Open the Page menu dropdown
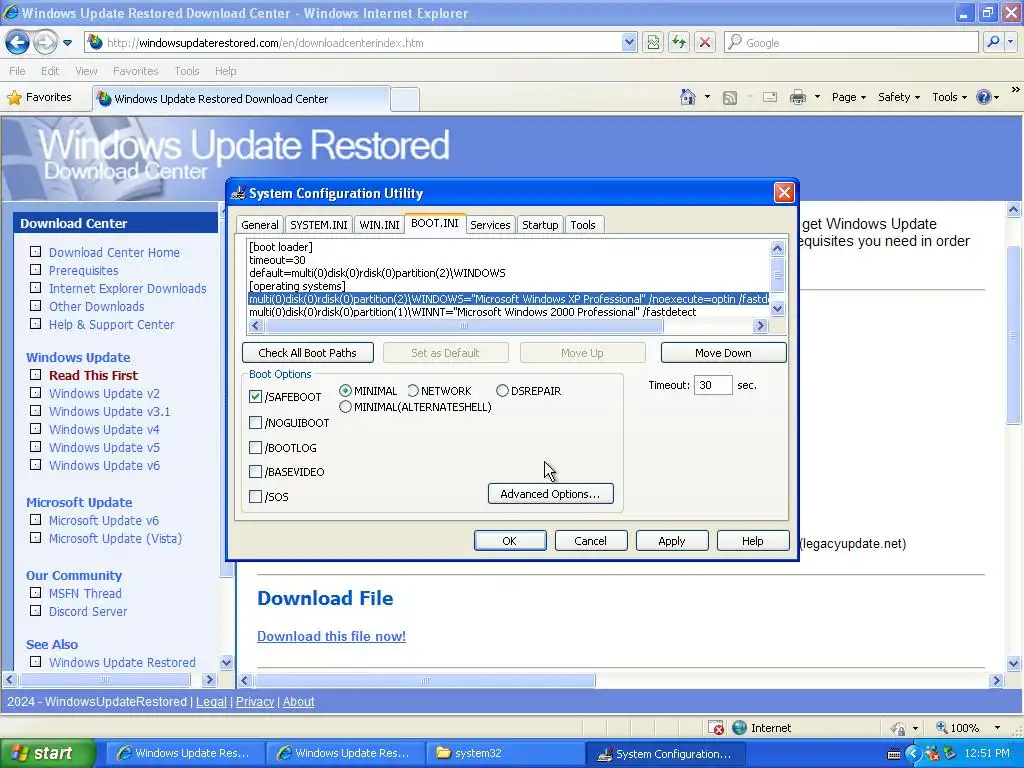Screen dimensions: 1024x768 [x=848, y=97]
